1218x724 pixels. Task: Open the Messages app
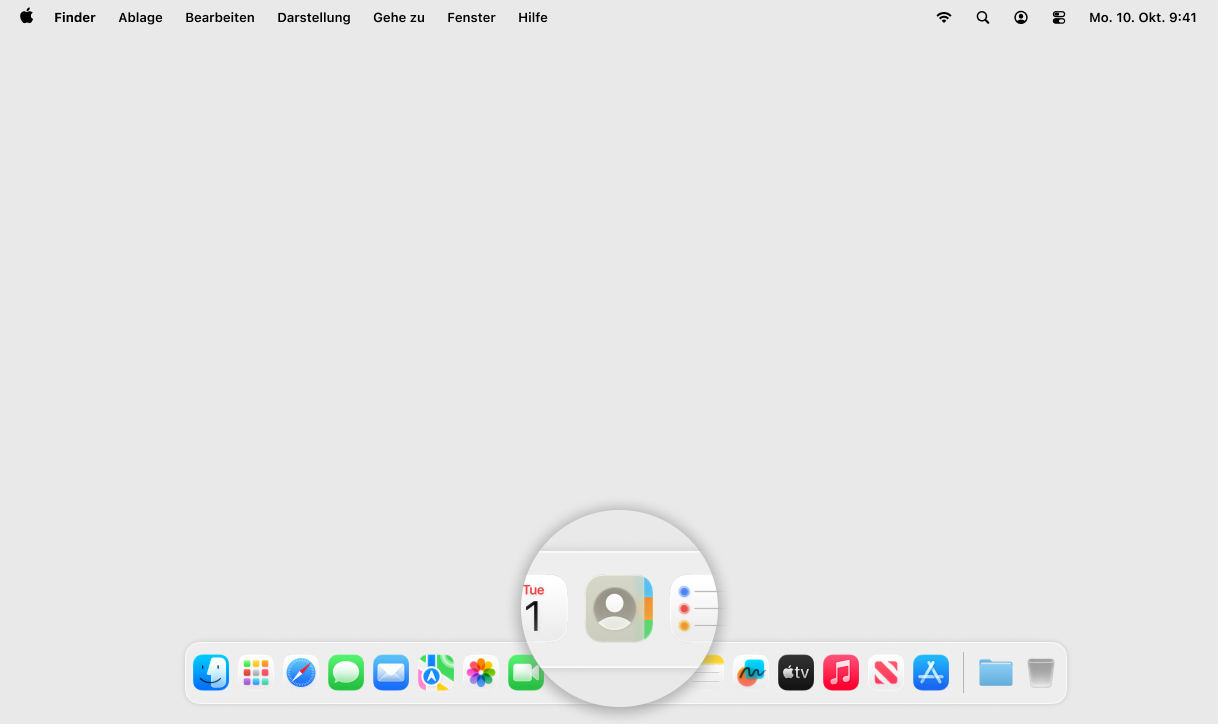click(x=346, y=673)
